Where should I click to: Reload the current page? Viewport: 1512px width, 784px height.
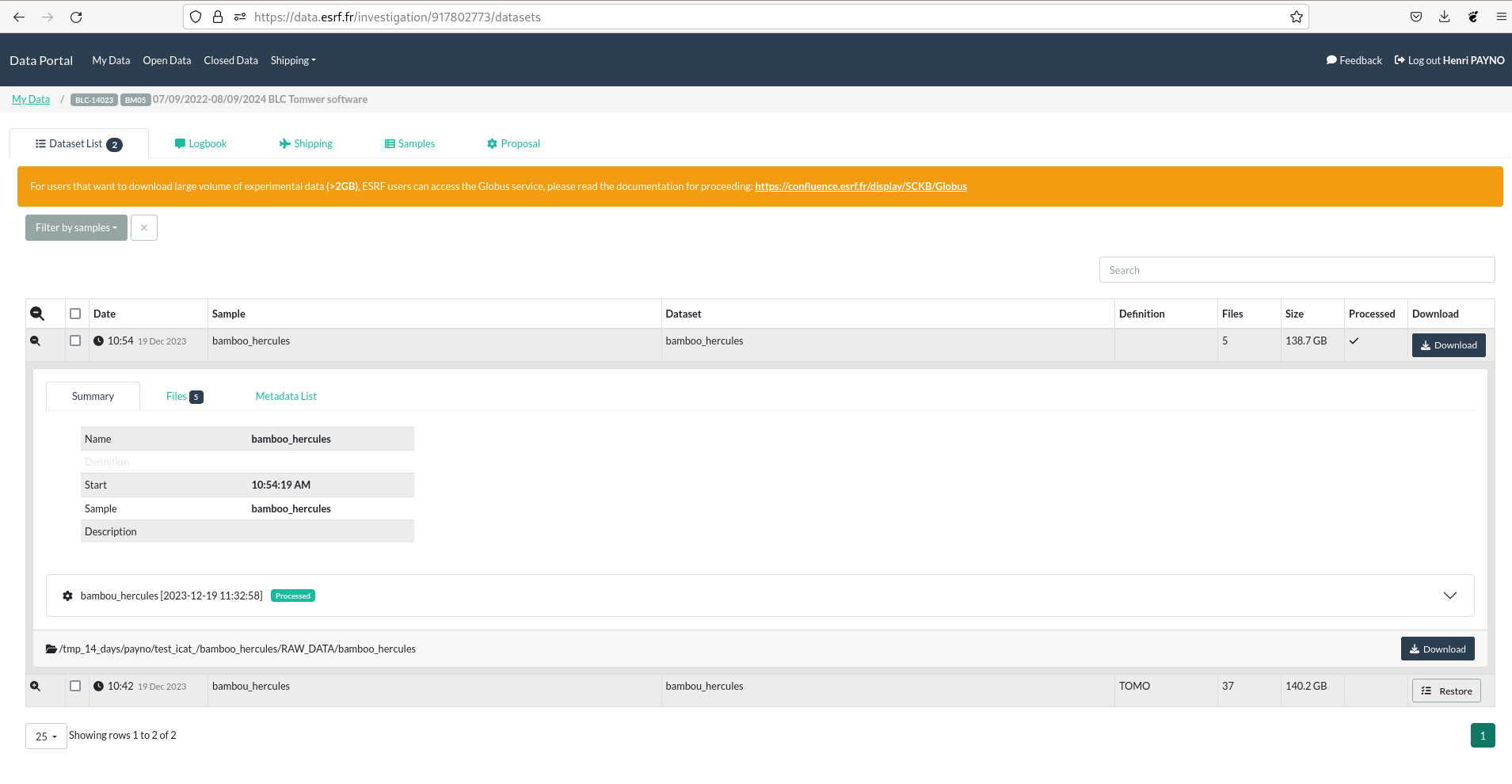(x=76, y=17)
